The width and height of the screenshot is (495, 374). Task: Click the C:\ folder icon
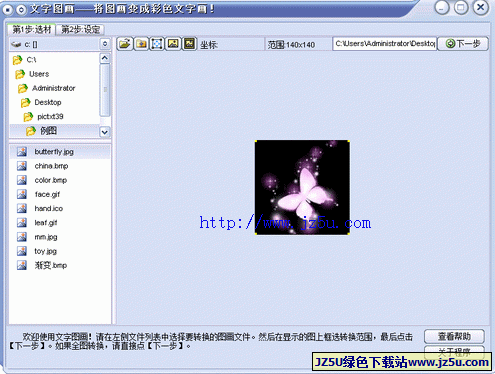(17, 60)
